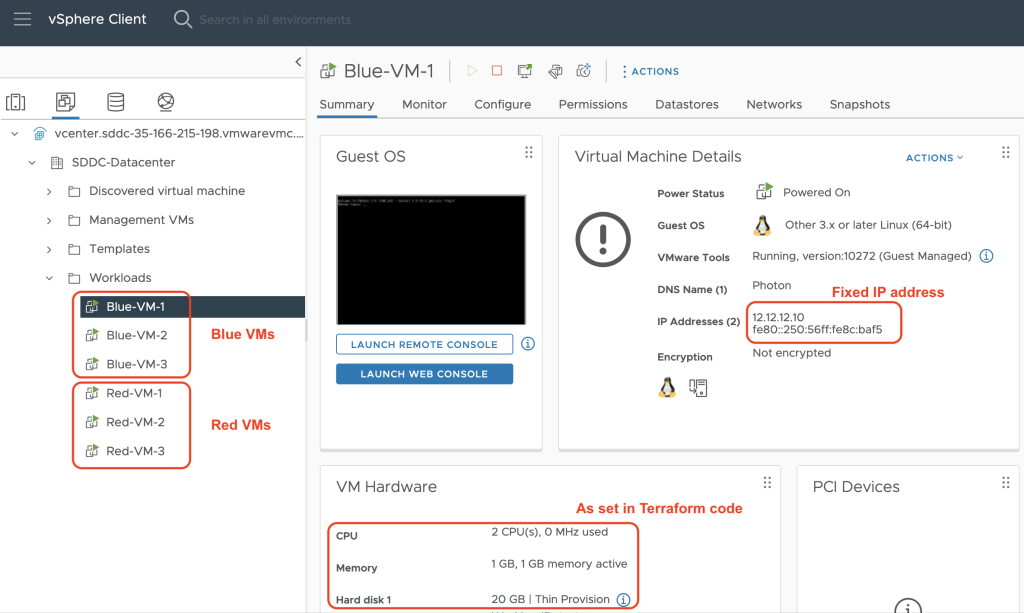Click LAUNCH REMOTE CONSOLE button
Viewport: 1024px width, 613px height.
(424, 344)
